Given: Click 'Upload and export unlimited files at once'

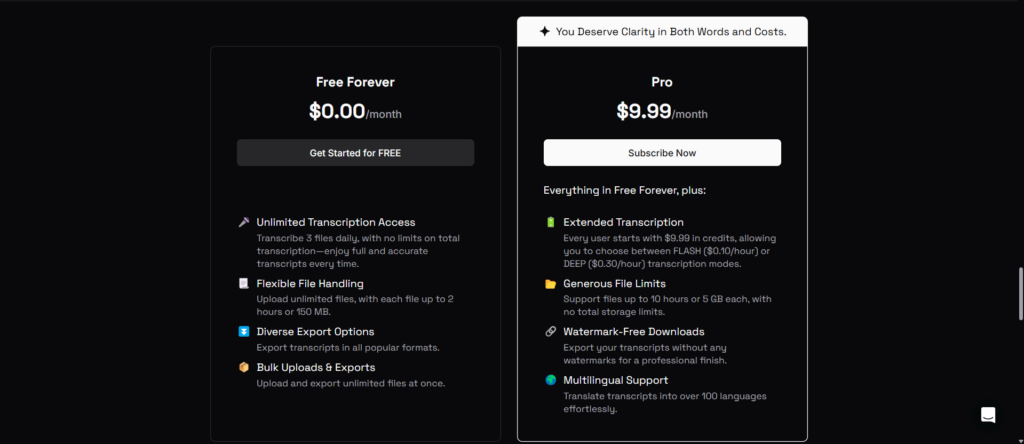Looking at the screenshot, I should [351, 383].
